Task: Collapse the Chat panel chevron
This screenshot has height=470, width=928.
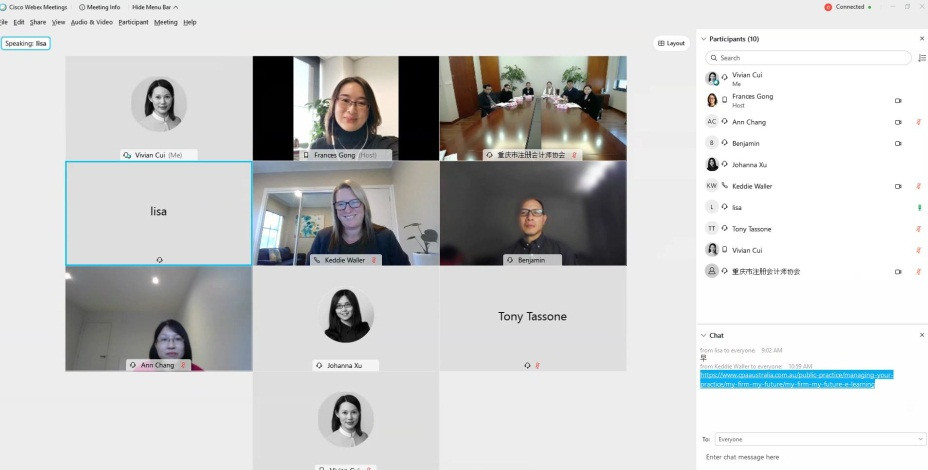Action: point(704,335)
